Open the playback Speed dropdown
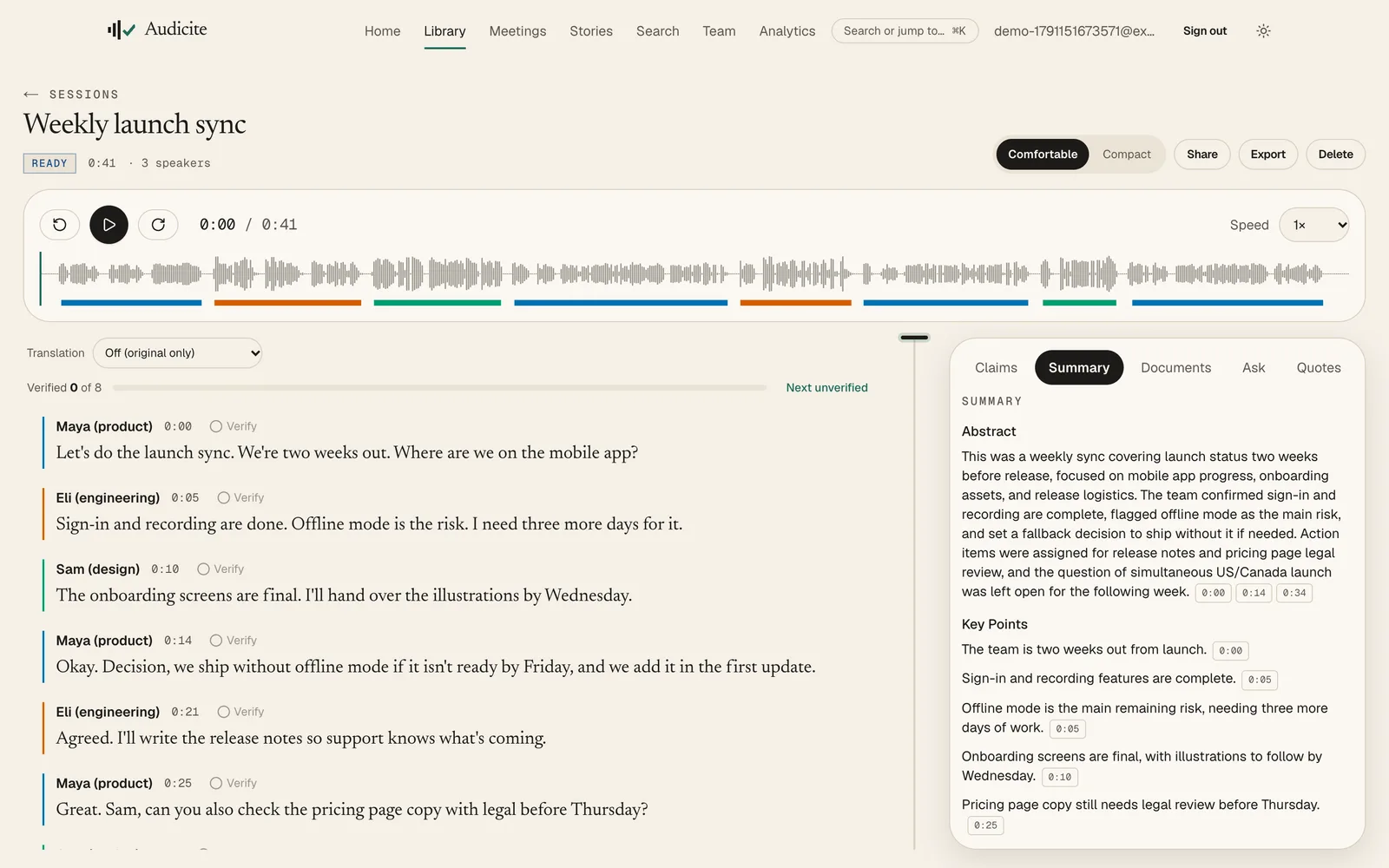 pos(1314,225)
